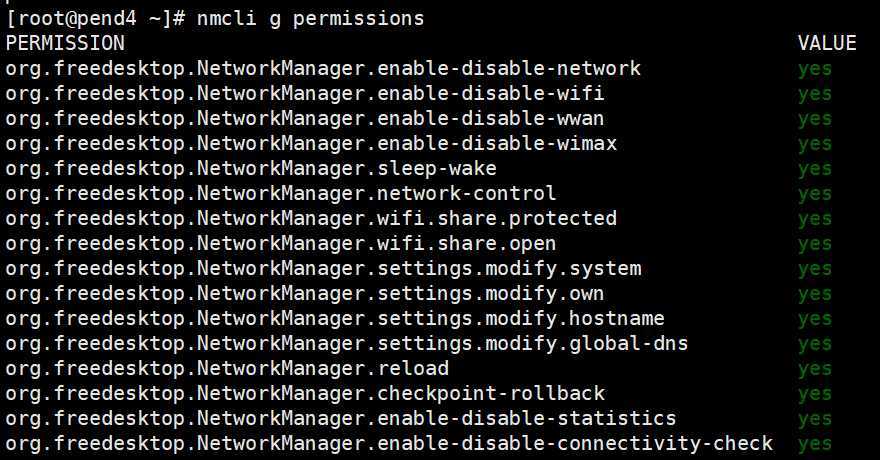Select the network-control permission text

[x=281, y=194]
